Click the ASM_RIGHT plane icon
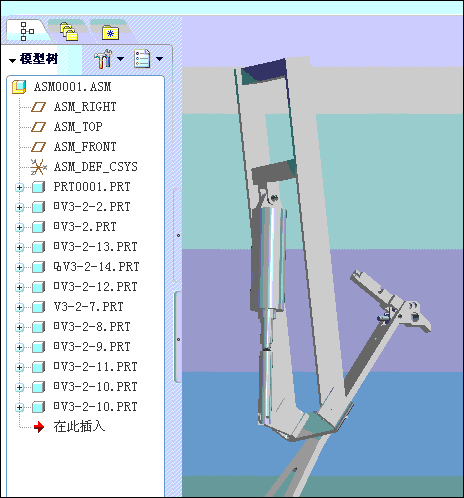 pyautogui.click(x=38, y=107)
